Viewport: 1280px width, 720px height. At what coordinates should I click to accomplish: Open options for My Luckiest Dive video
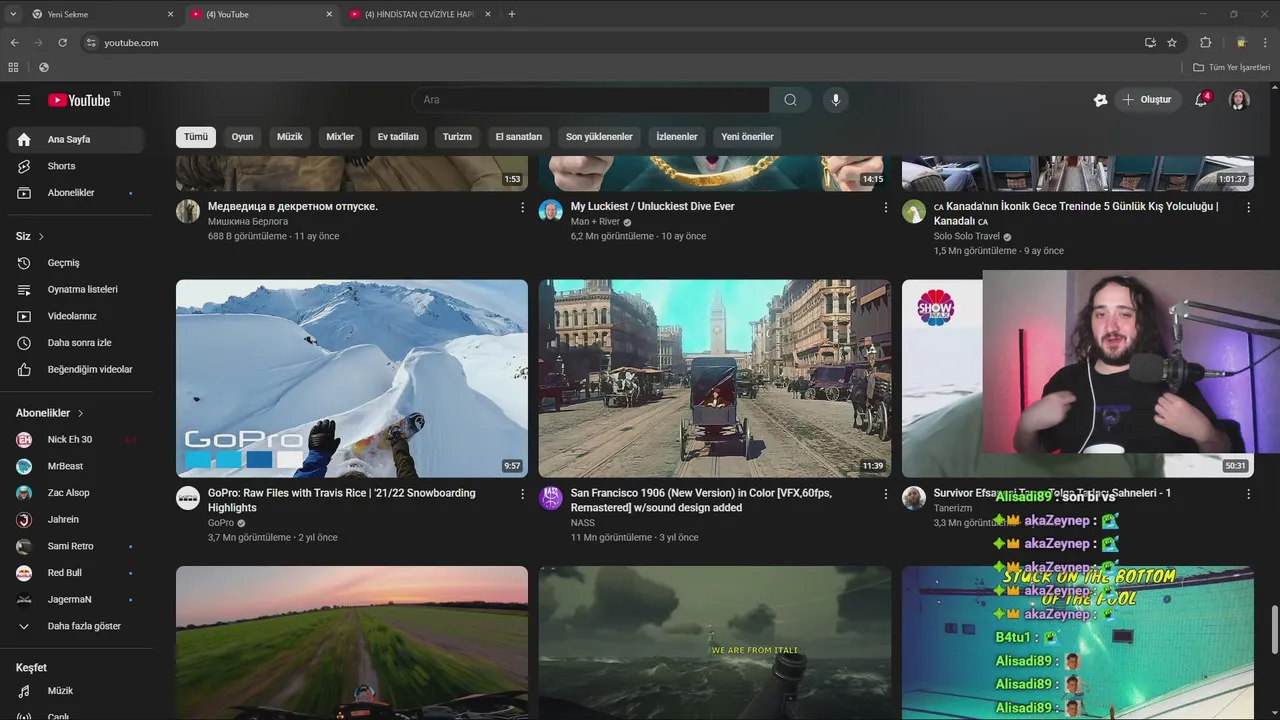885,207
